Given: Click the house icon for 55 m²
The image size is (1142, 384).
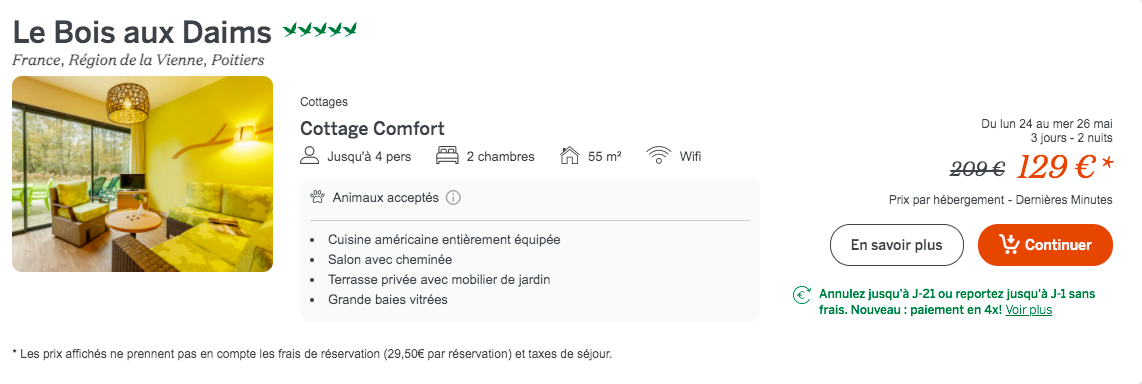Looking at the screenshot, I should [570, 156].
